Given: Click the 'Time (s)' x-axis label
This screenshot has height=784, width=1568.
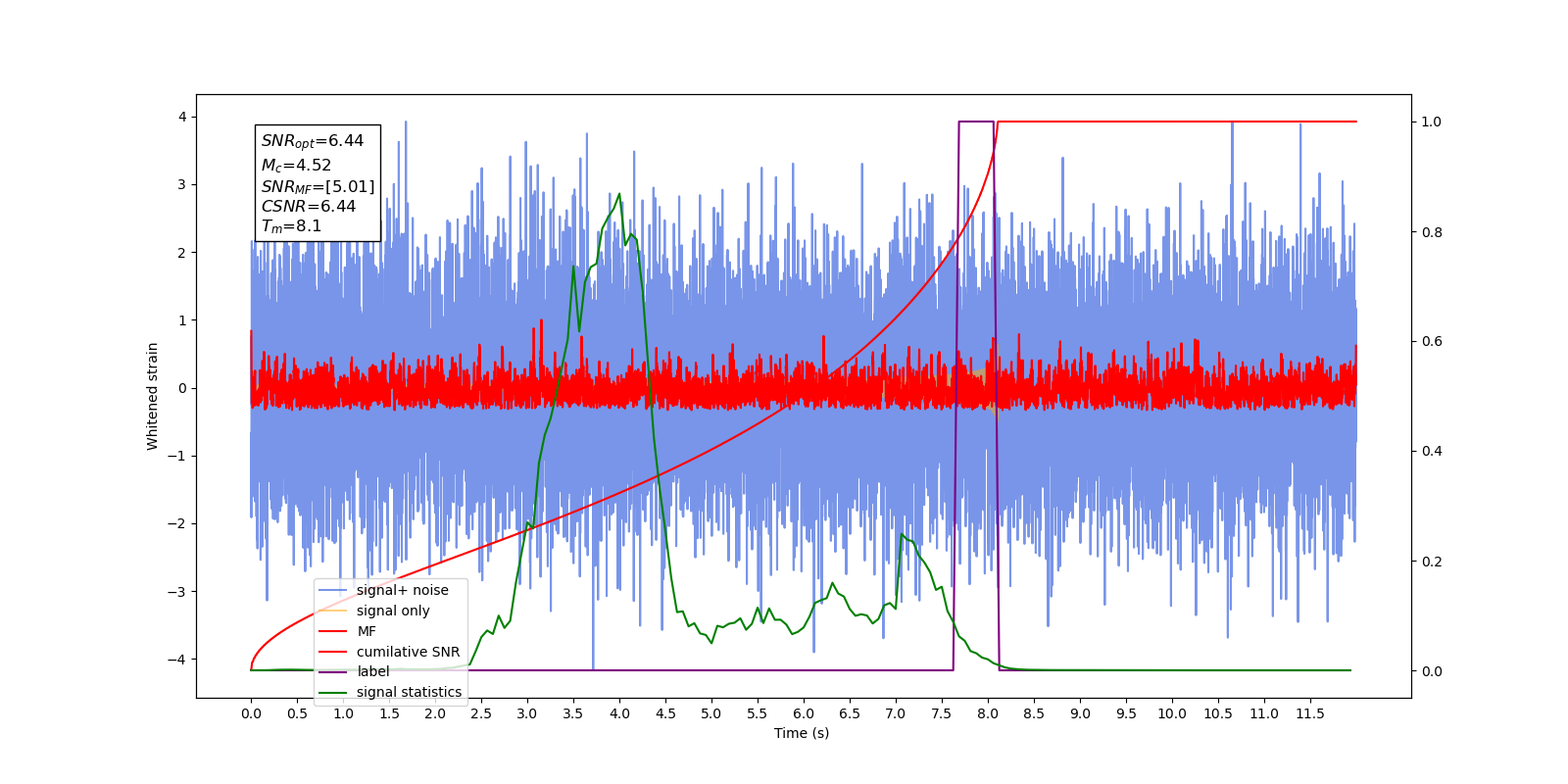Looking at the screenshot, I should click(802, 733).
